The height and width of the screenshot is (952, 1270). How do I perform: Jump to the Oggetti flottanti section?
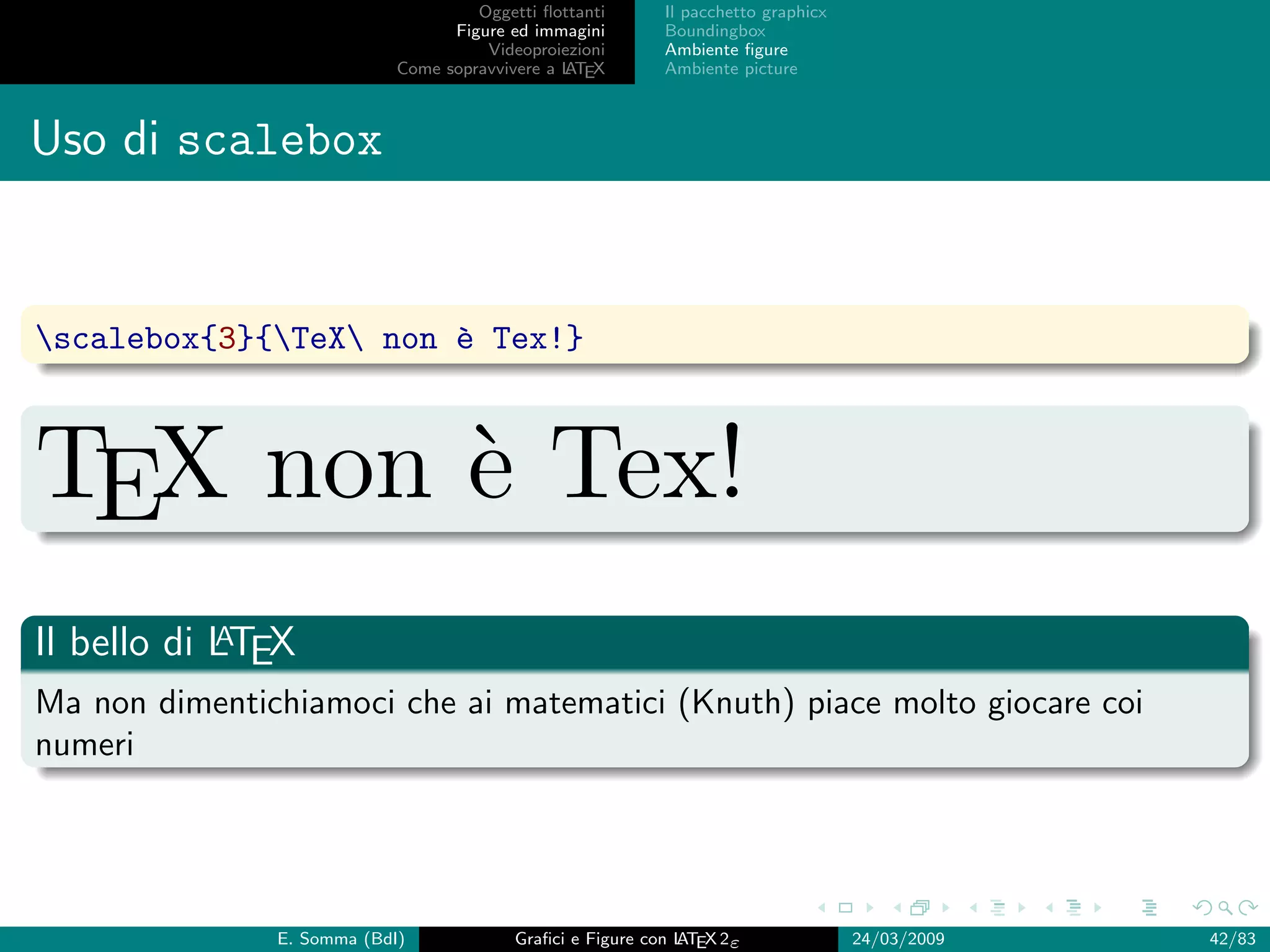coord(541,12)
